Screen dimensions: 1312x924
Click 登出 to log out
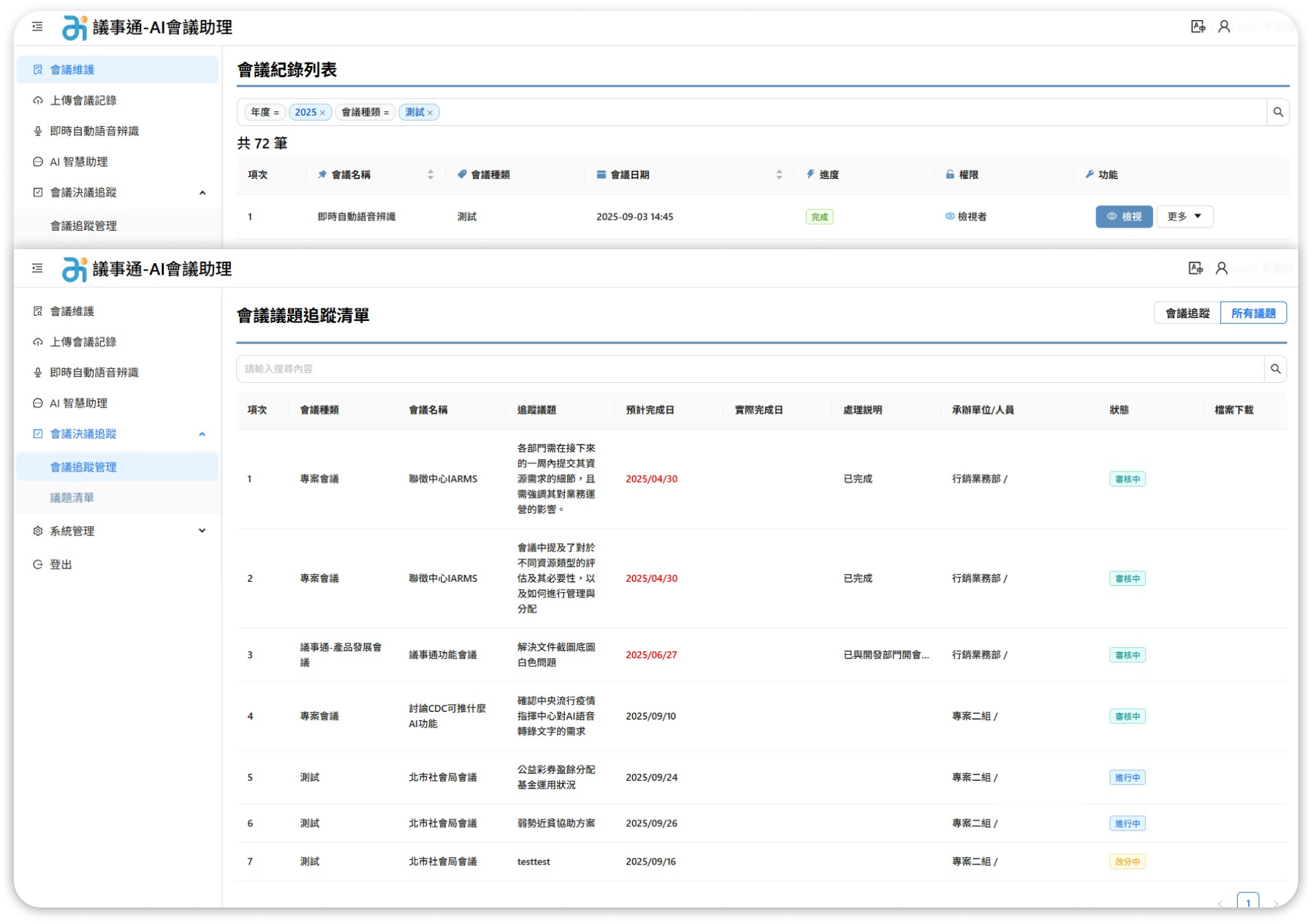coord(61,565)
